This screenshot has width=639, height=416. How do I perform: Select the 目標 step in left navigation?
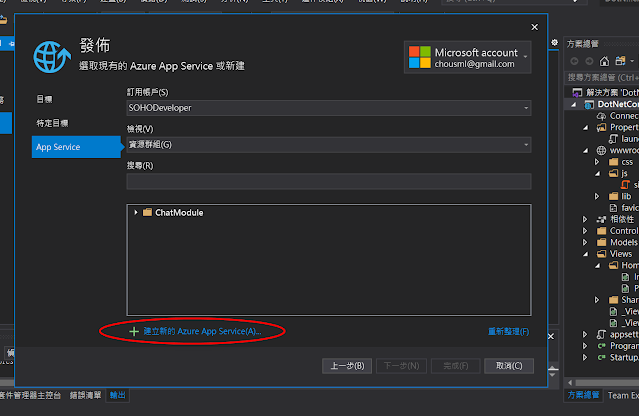(x=44, y=99)
